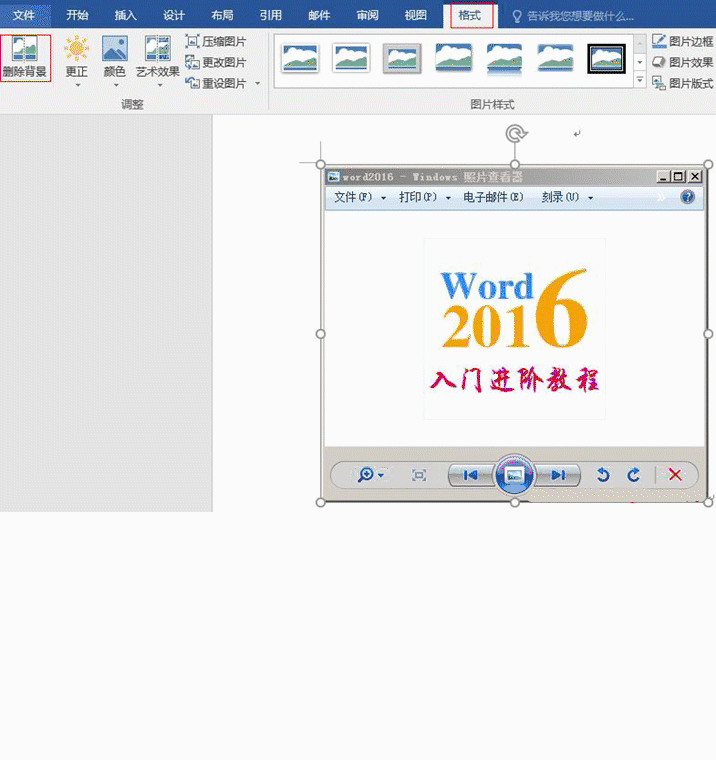The height and width of the screenshot is (760, 716).
Task: Click the picture's bottom middle sizing handle
Action: click(515, 503)
